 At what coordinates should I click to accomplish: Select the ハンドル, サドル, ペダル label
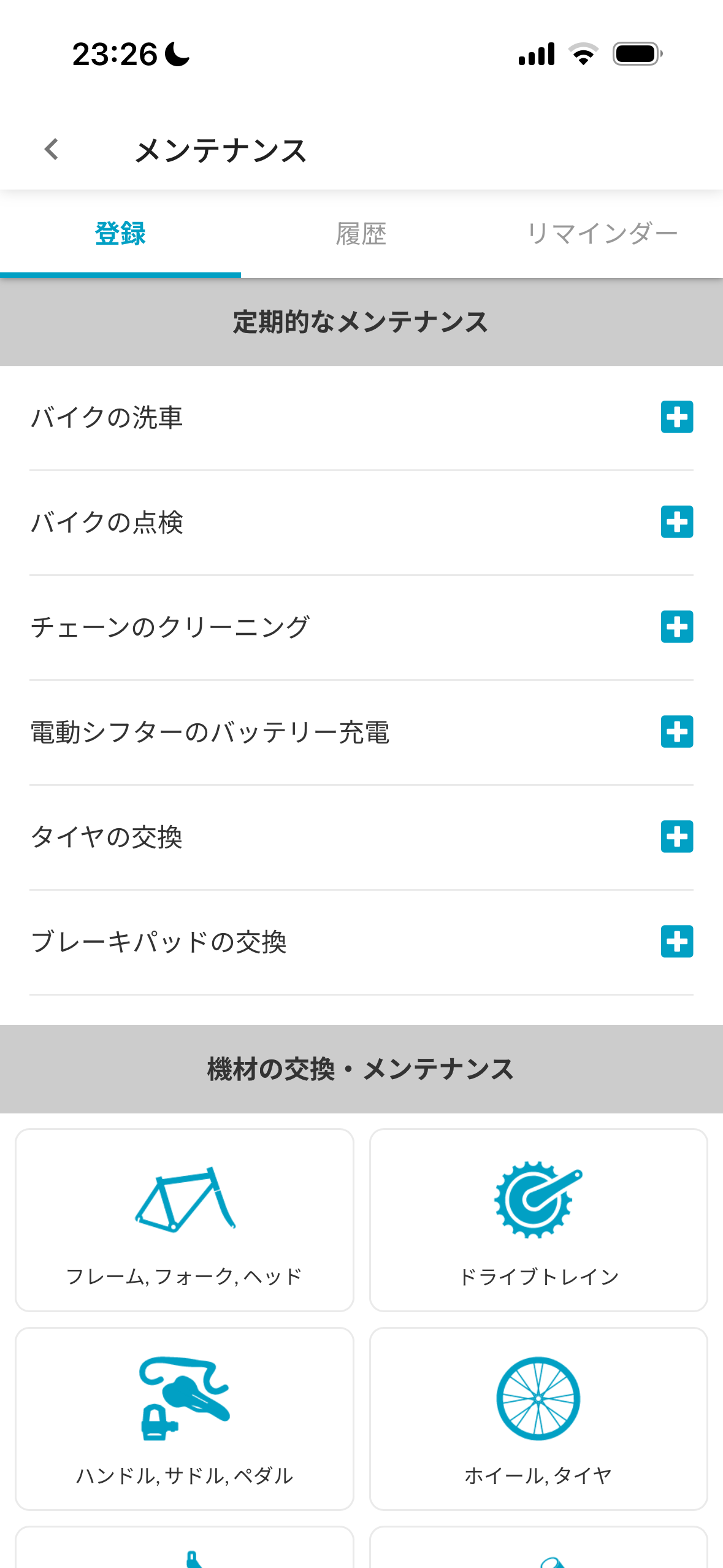[185, 1475]
